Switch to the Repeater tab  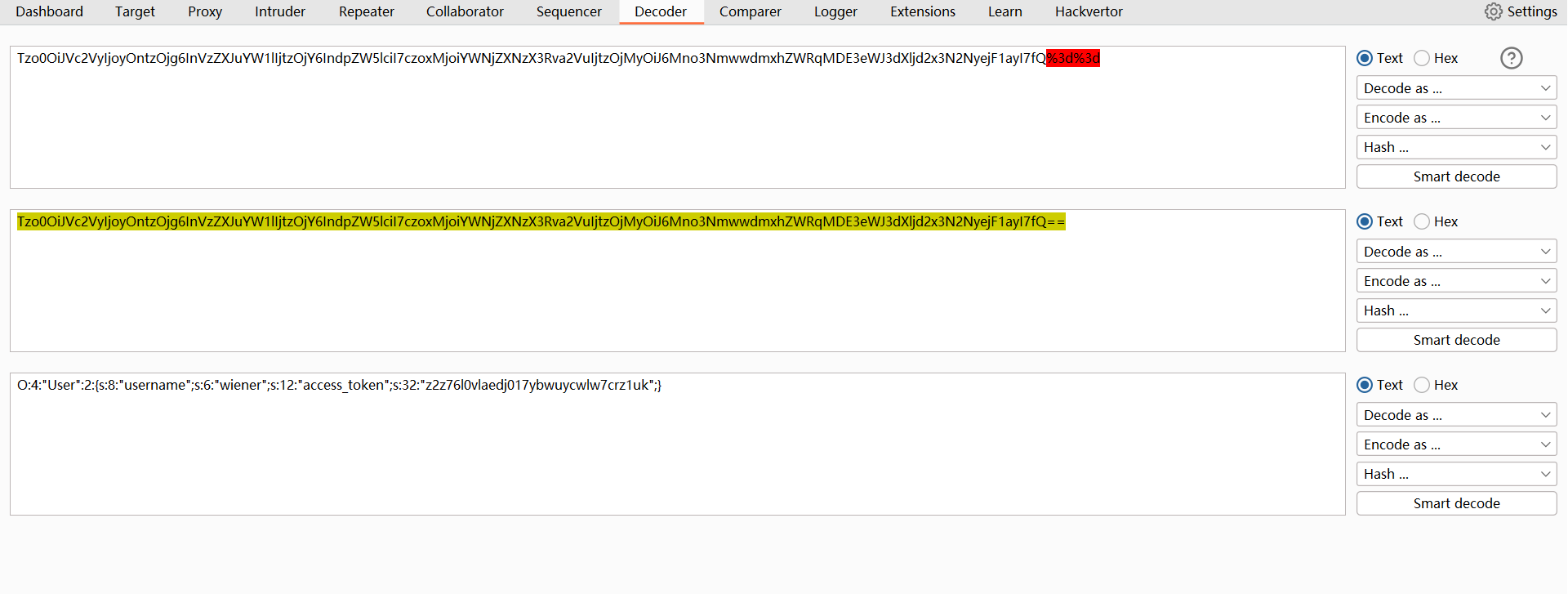click(366, 11)
